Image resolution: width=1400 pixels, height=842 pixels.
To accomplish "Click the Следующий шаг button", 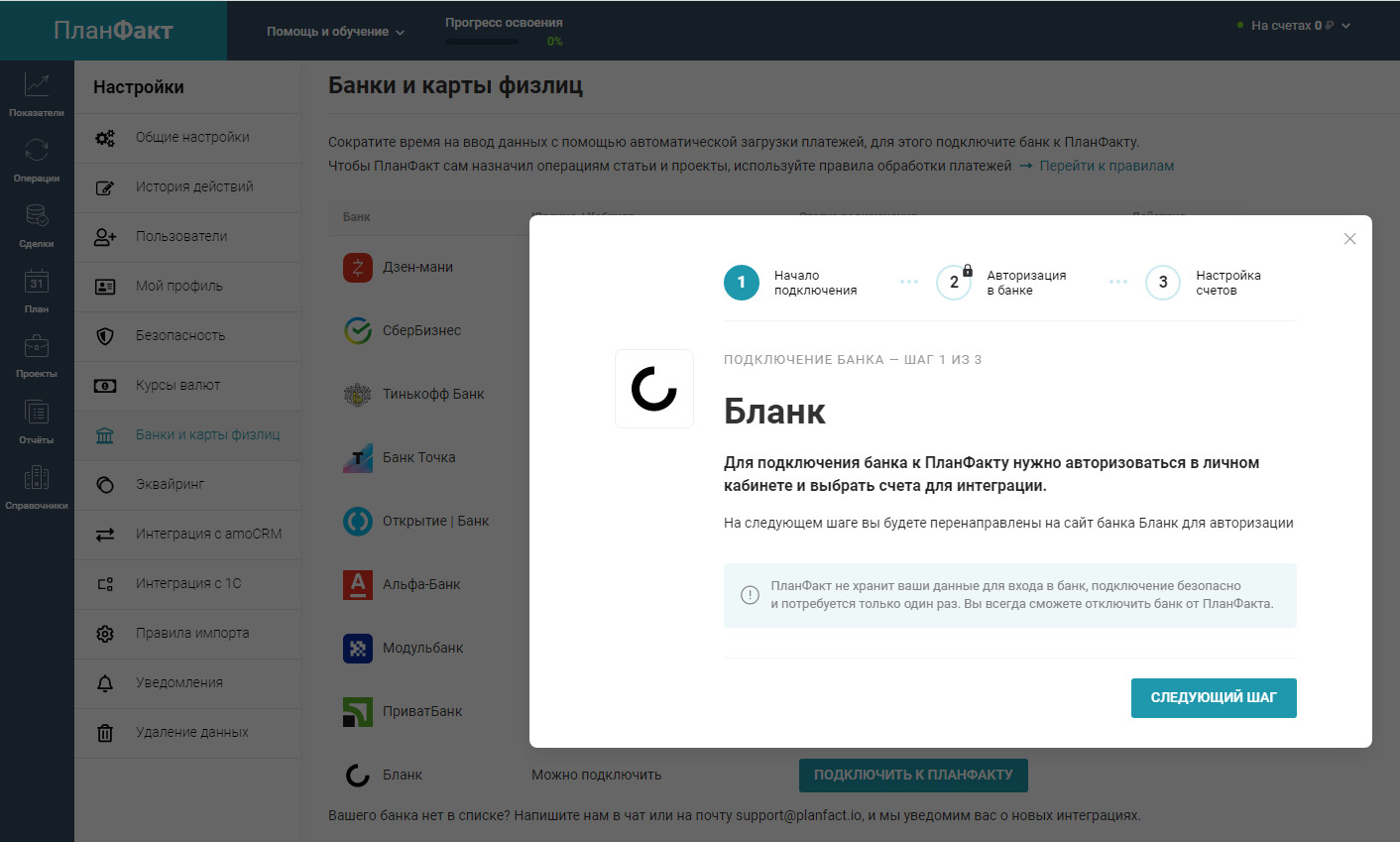I will (x=1214, y=698).
